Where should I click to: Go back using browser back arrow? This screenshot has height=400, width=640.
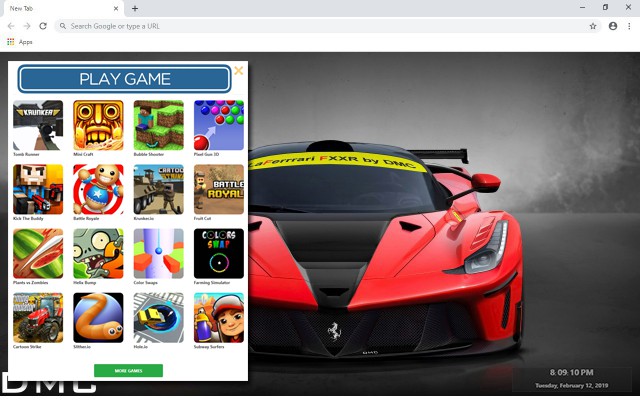coord(11,26)
